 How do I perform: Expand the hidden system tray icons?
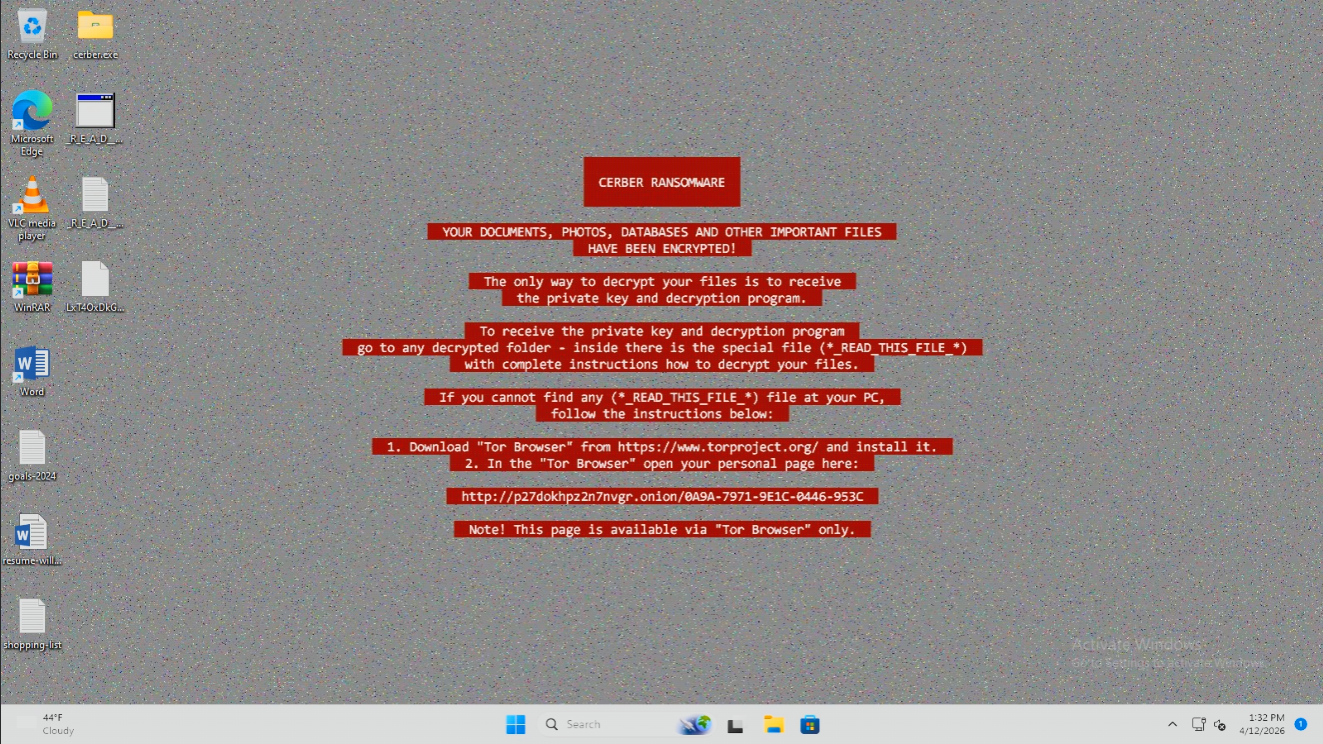[1172, 724]
